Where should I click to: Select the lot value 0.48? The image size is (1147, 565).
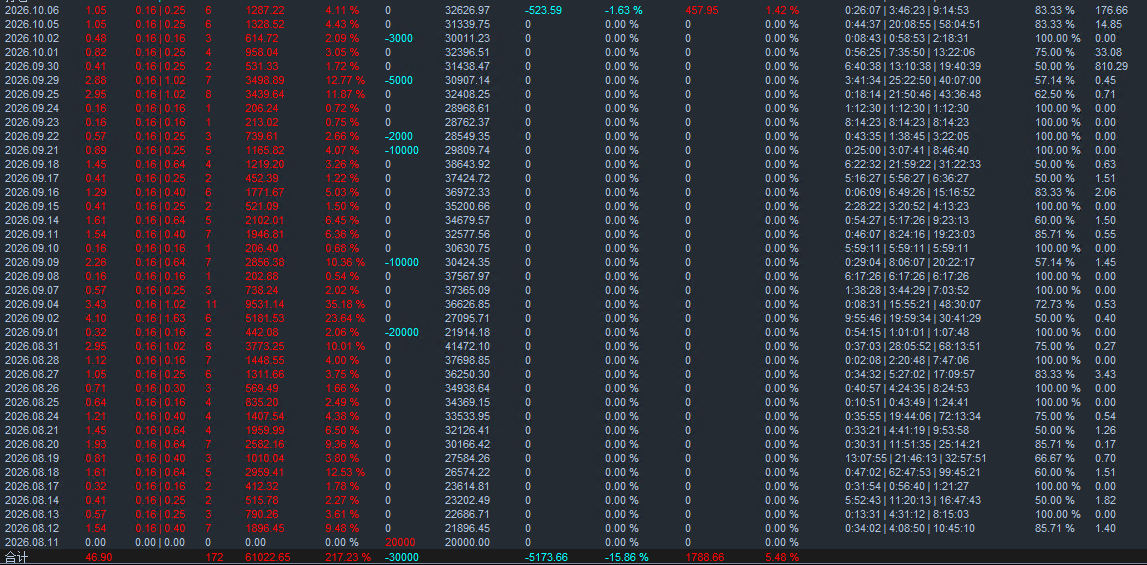96,38
